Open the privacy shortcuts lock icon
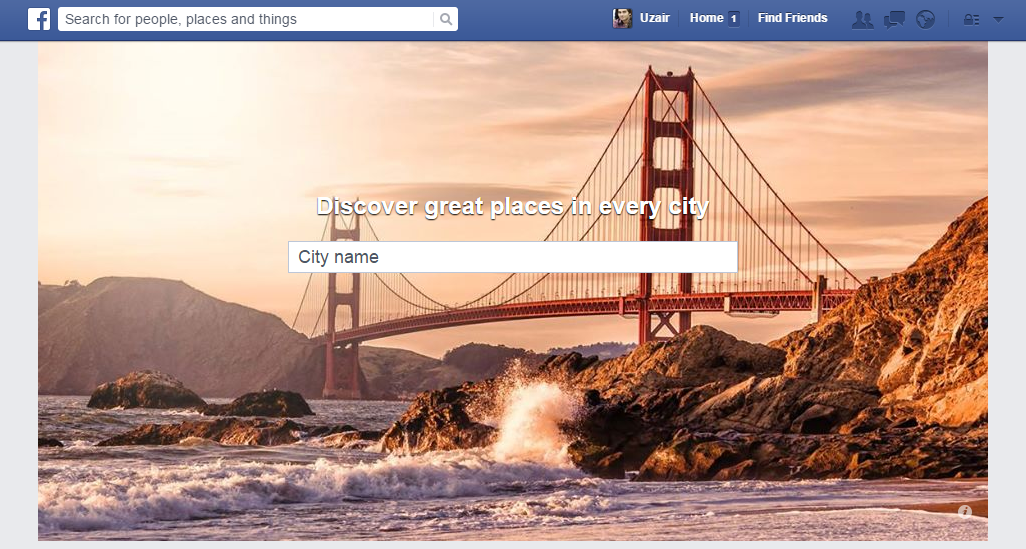1026x549 pixels. (970, 19)
